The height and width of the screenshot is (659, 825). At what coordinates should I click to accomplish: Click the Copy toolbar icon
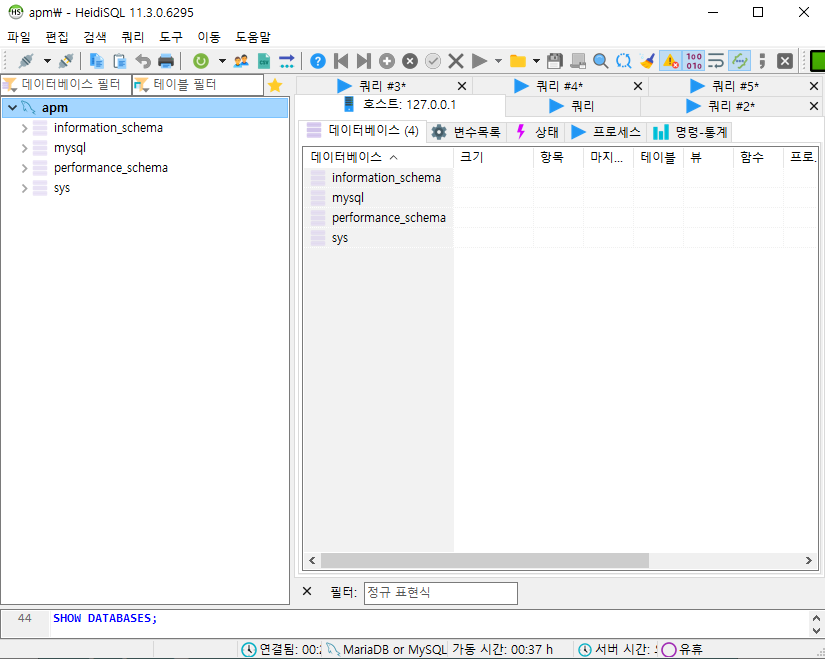[x=96, y=61]
